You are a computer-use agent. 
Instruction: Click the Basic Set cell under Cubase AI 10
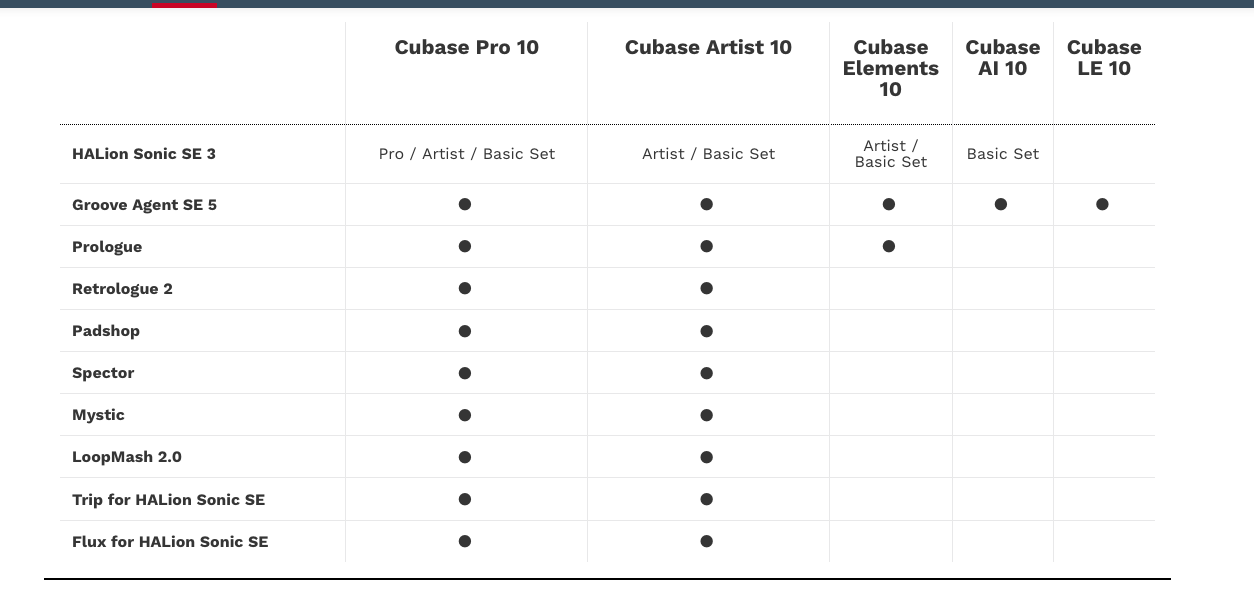coord(1003,154)
